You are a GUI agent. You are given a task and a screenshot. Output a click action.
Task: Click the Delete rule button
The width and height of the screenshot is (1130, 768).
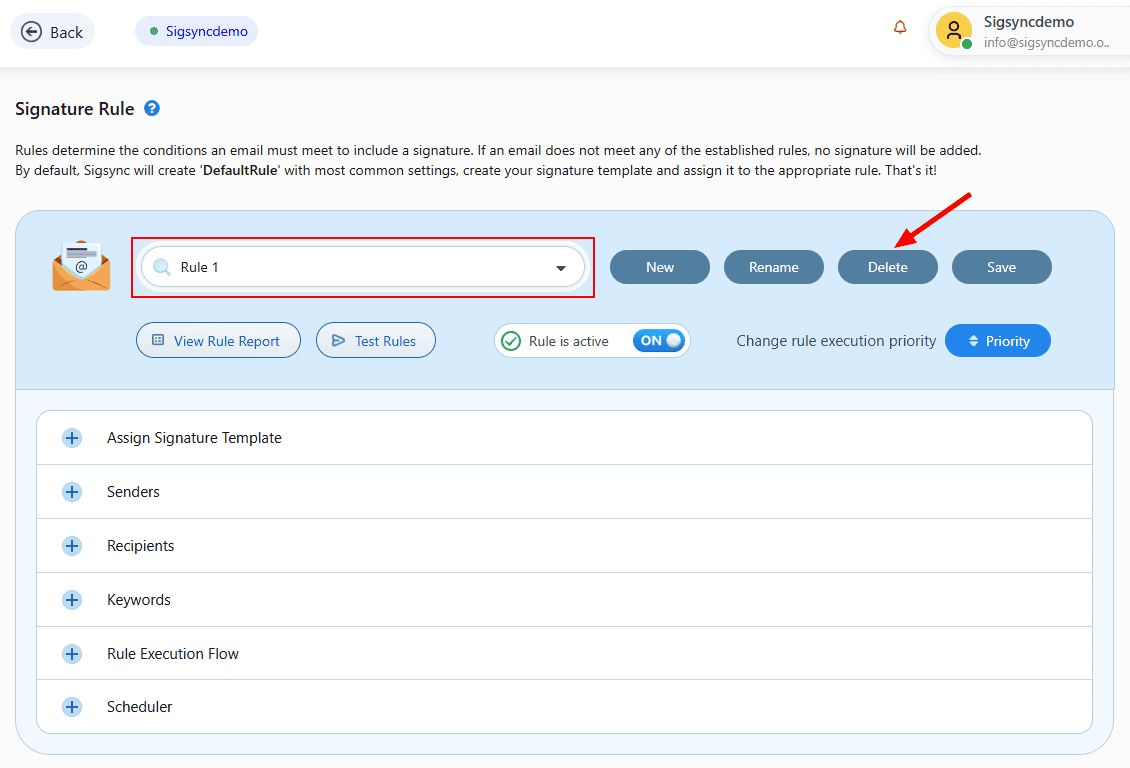[x=887, y=267]
